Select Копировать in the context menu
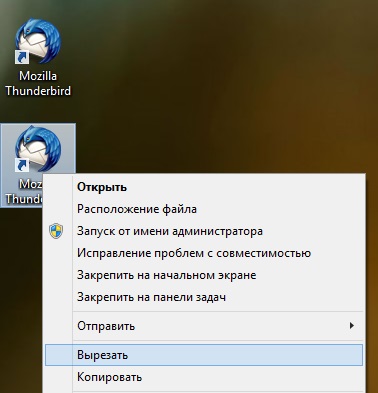This screenshot has width=378, height=393. point(204,377)
